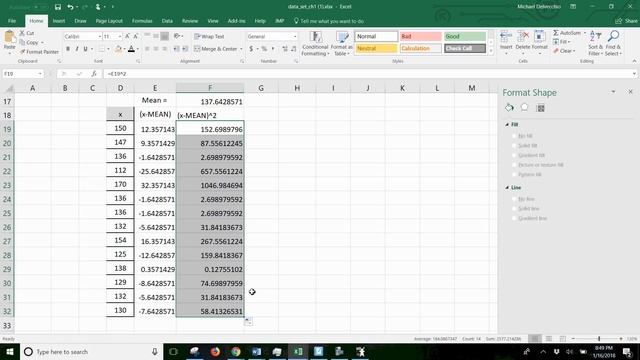Open the General number format dropdown
This screenshot has width=640, height=360.
coord(295,37)
